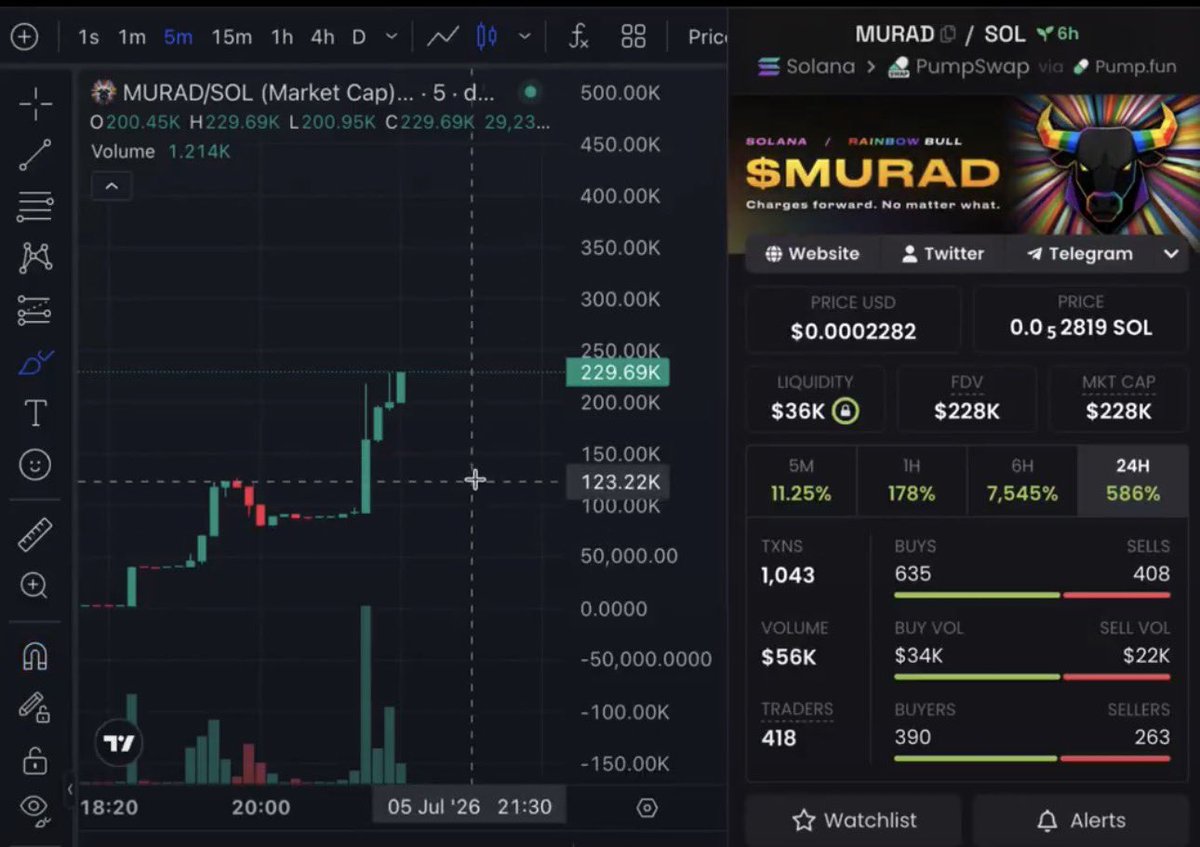Collapse the chart side panel arrow
Image resolution: width=1200 pixels, height=847 pixels.
(x=70, y=789)
